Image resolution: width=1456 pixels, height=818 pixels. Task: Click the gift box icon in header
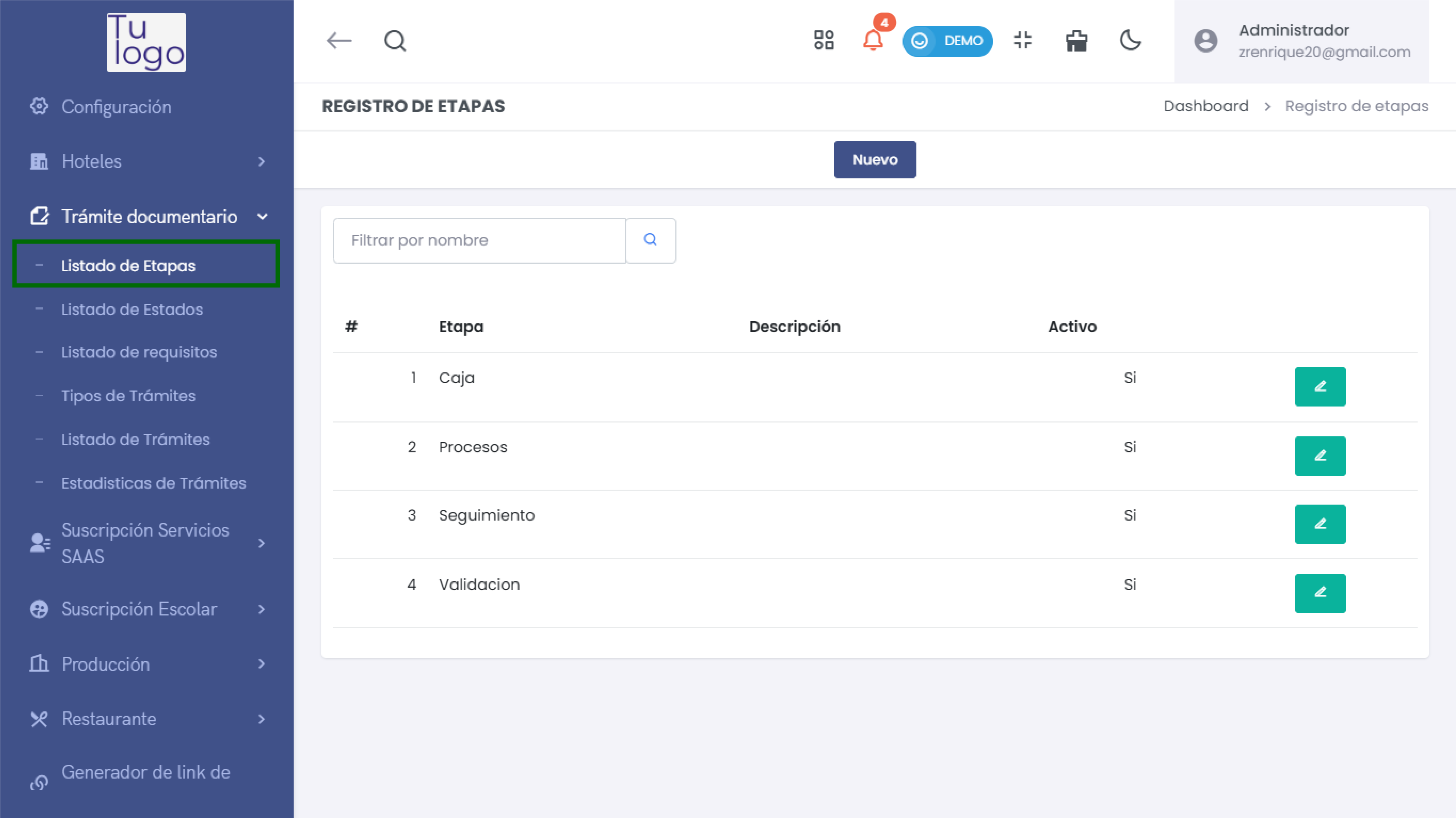tap(1076, 41)
